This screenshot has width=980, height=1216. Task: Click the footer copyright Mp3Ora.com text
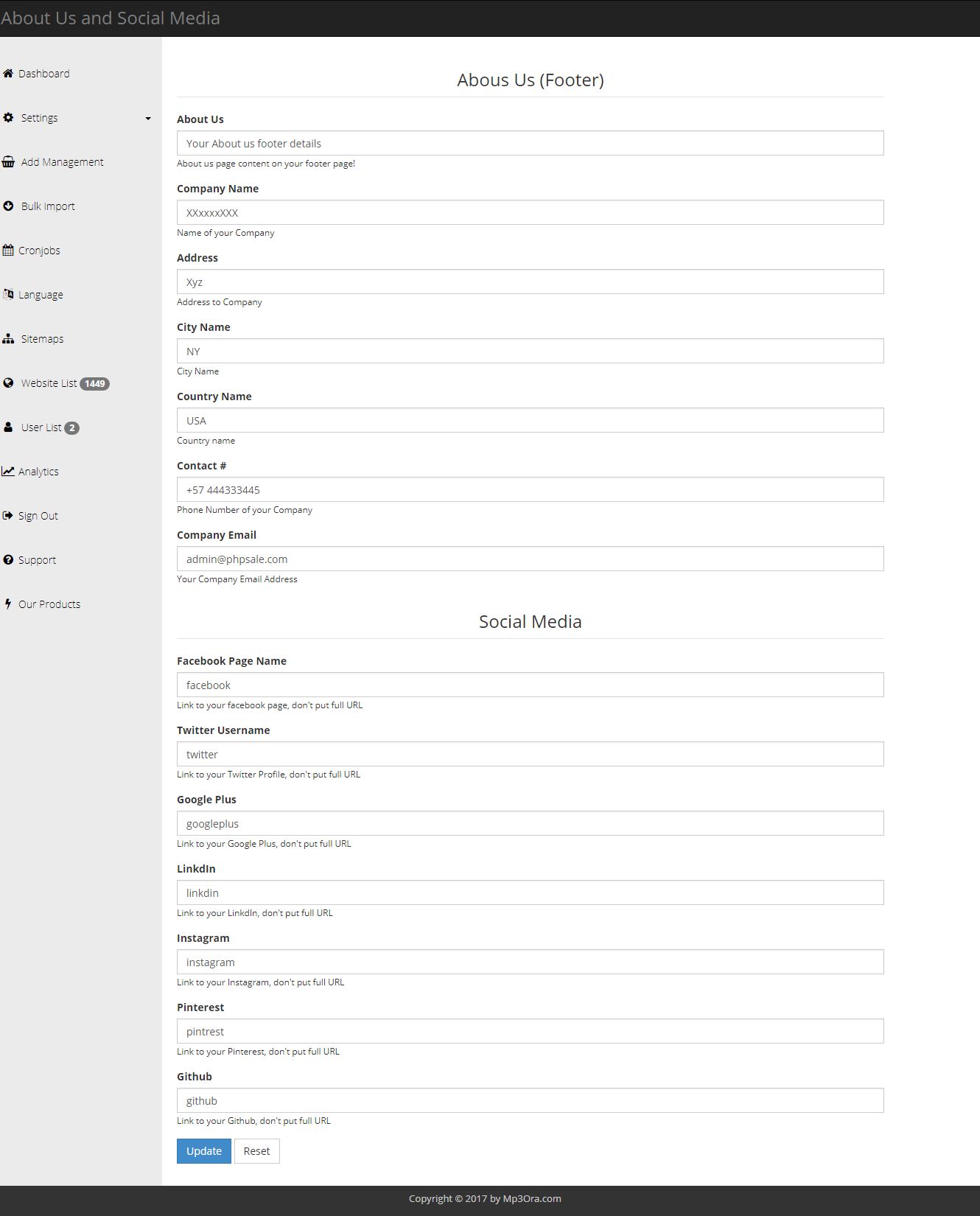click(x=485, y=1198)
